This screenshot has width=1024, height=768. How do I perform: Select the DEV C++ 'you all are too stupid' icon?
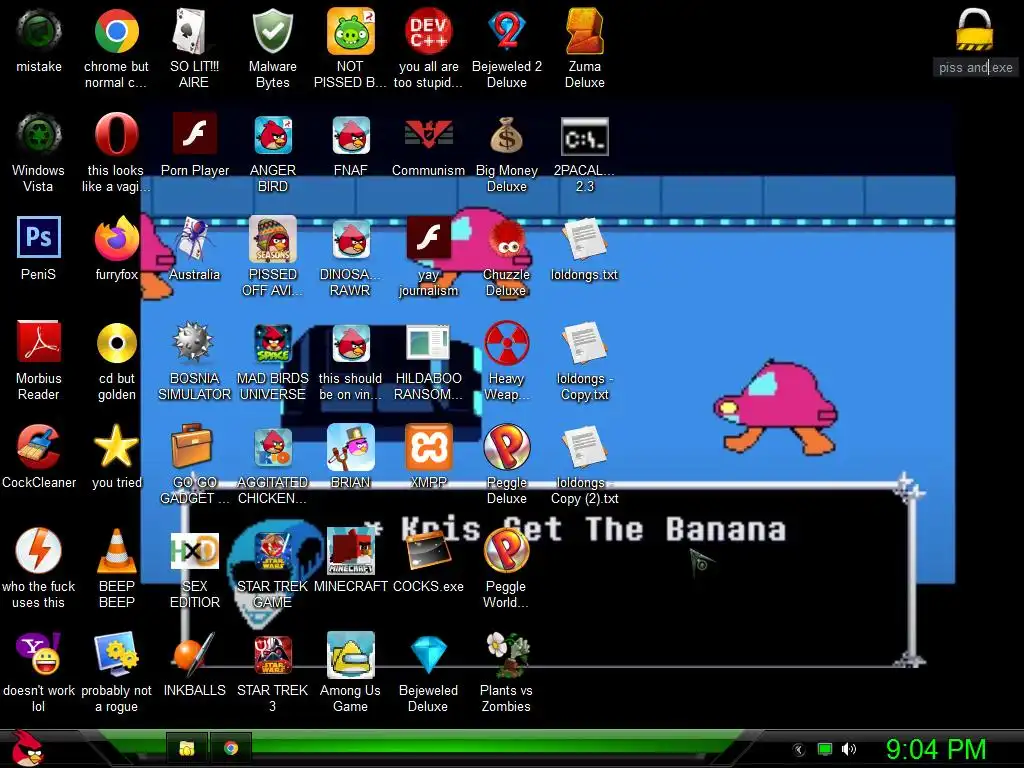pos(428,31)
